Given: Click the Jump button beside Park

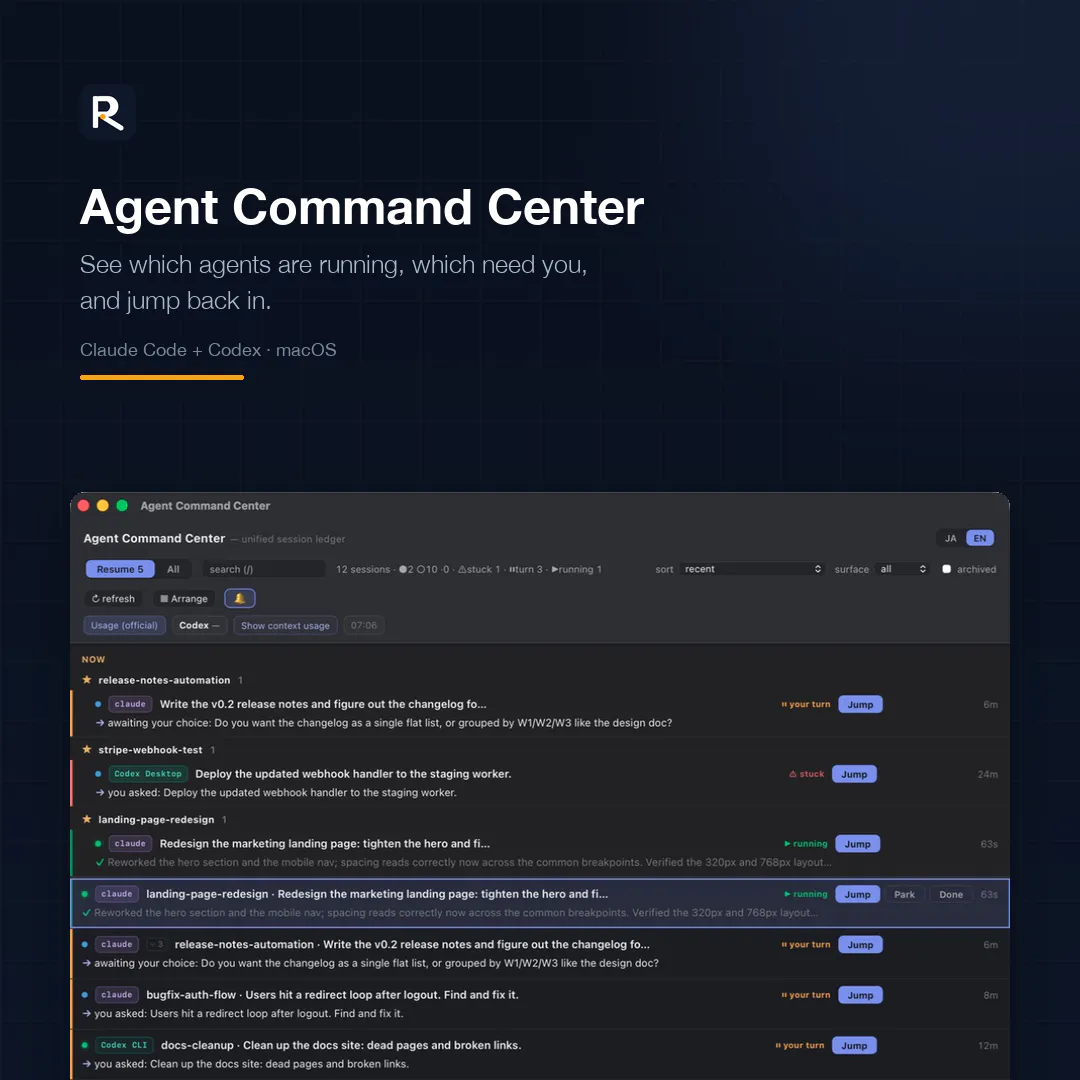Looking at the screenshot, I should [858, 895].
